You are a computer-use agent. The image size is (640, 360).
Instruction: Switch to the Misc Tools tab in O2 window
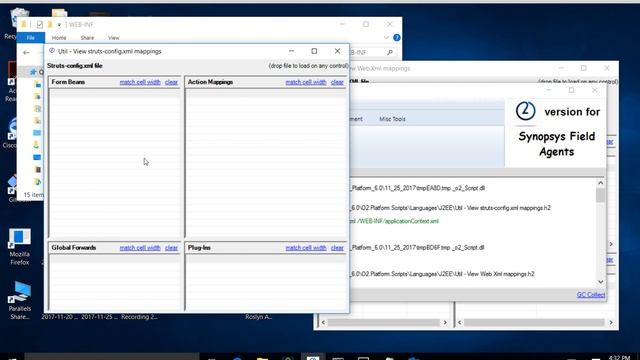(392, 119)
